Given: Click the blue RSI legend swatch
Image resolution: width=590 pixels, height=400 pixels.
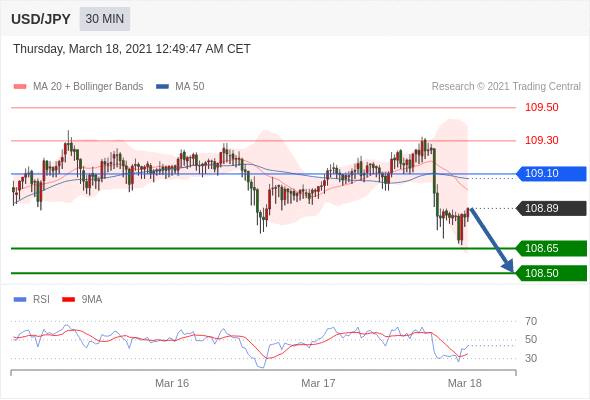Looking at the screenshot, I should (x=20, y=300).
